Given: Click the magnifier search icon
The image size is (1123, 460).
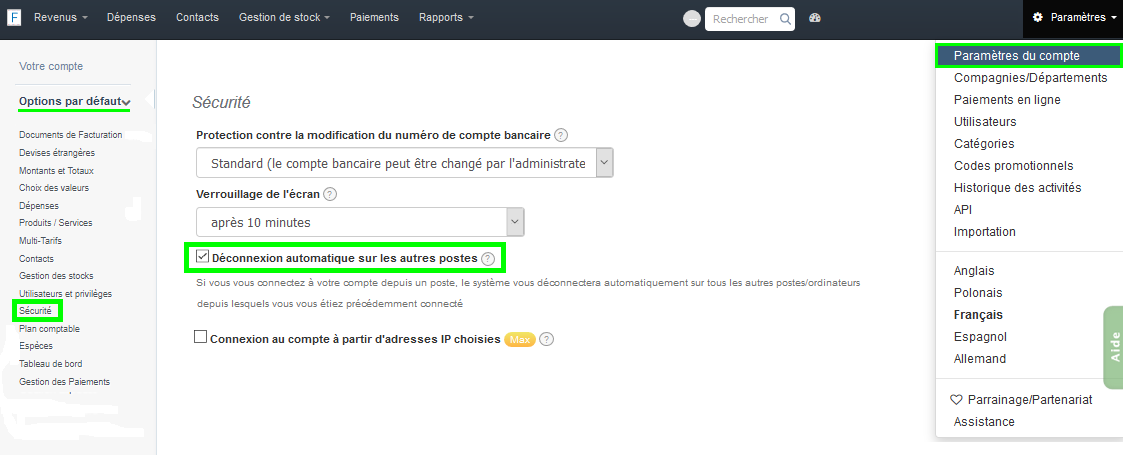Looking at the screenshot, I should pyautogui.click(x=785, y=19).
